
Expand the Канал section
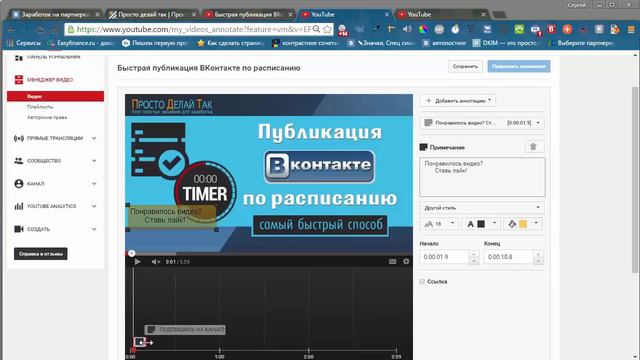[x=94, y=184]
